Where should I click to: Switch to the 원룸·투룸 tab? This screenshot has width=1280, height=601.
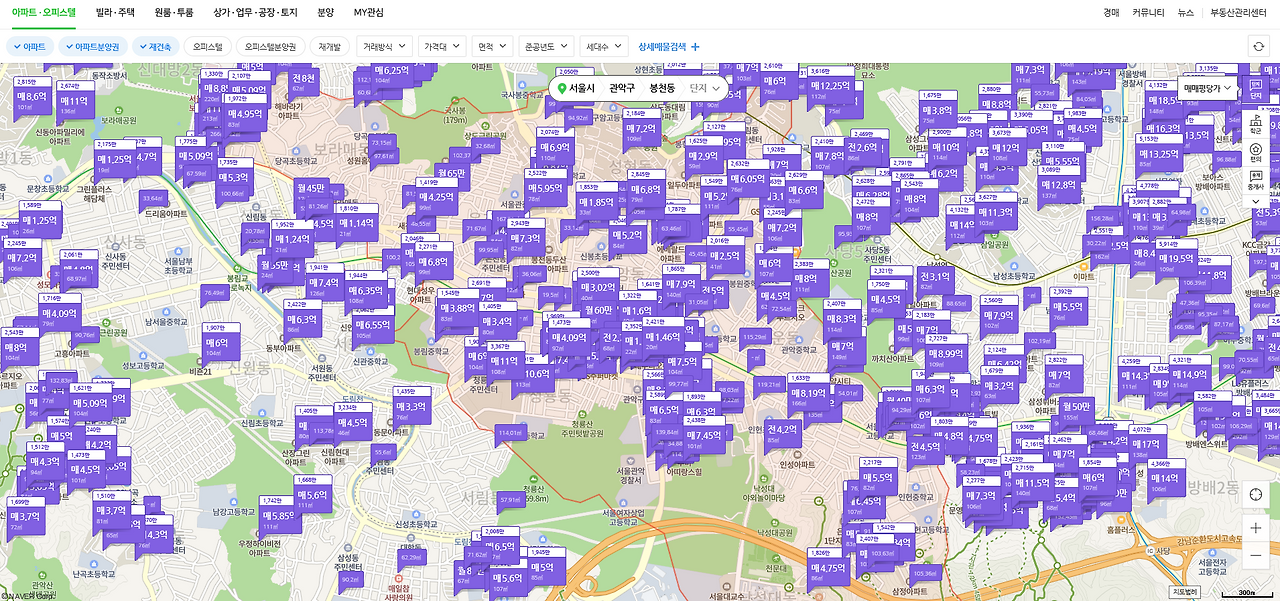pyautogui.click(x=174, y=12)
